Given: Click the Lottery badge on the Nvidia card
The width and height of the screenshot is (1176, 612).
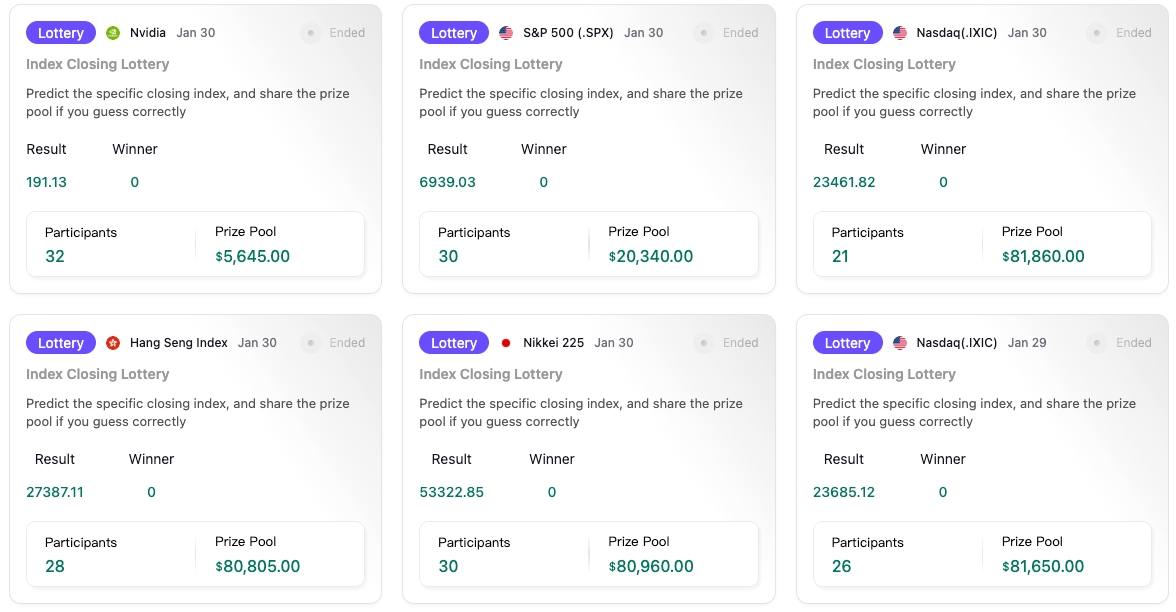Looking at the screenshot, I should (x=61, y=33).
